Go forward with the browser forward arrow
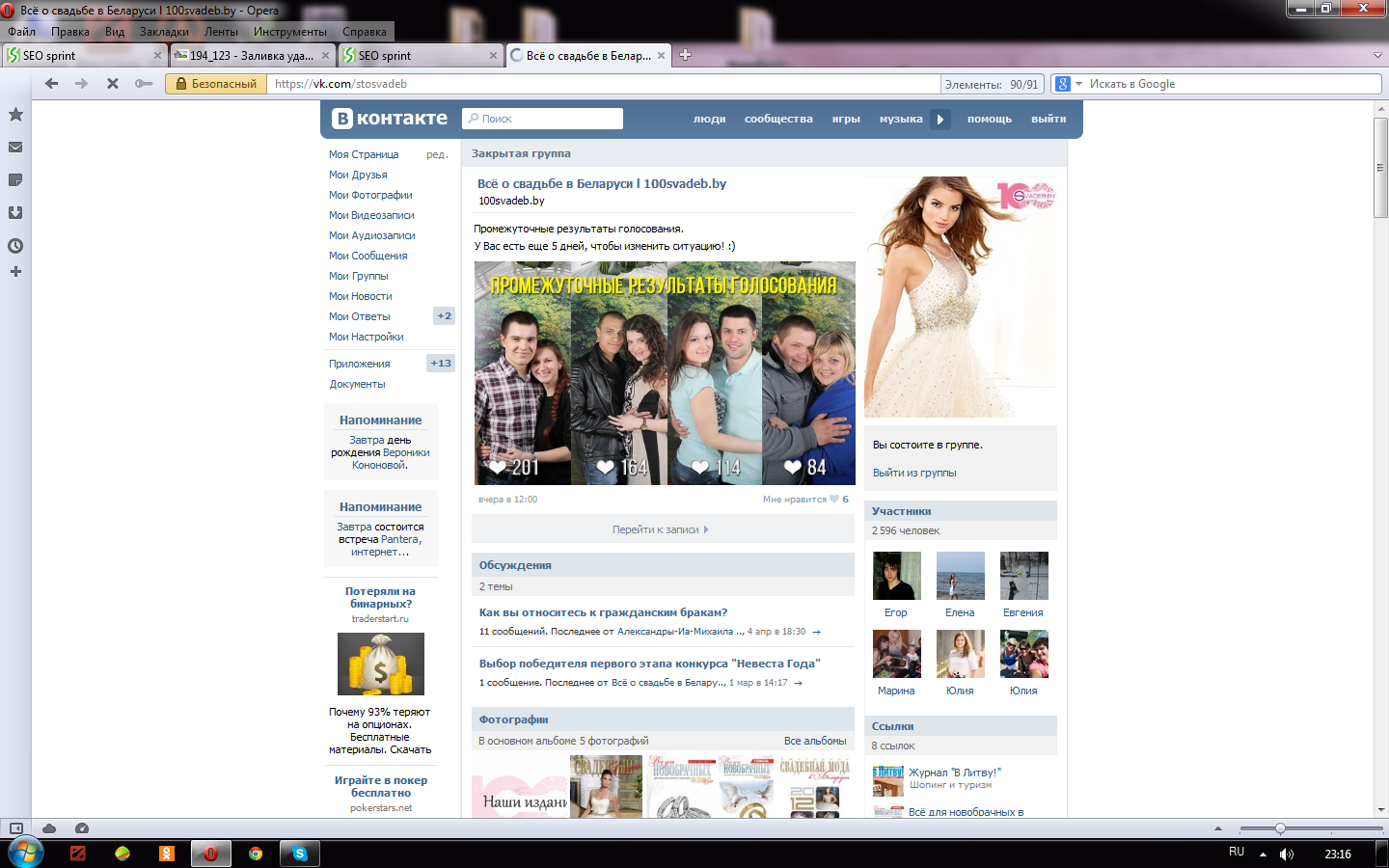The height and width of the screenshot is (868, 1389). pyautogui.click(x=82, y=84)
